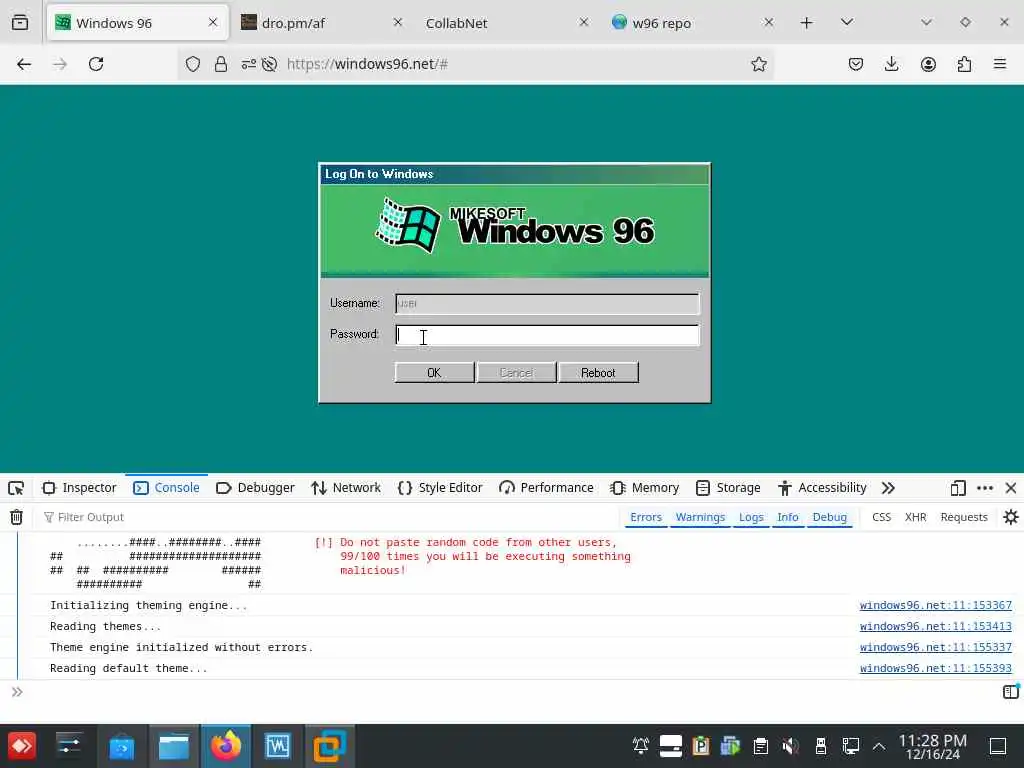Click the Reboot button
The width and height of the screenshot is (1024, 768).
point(598,373)
